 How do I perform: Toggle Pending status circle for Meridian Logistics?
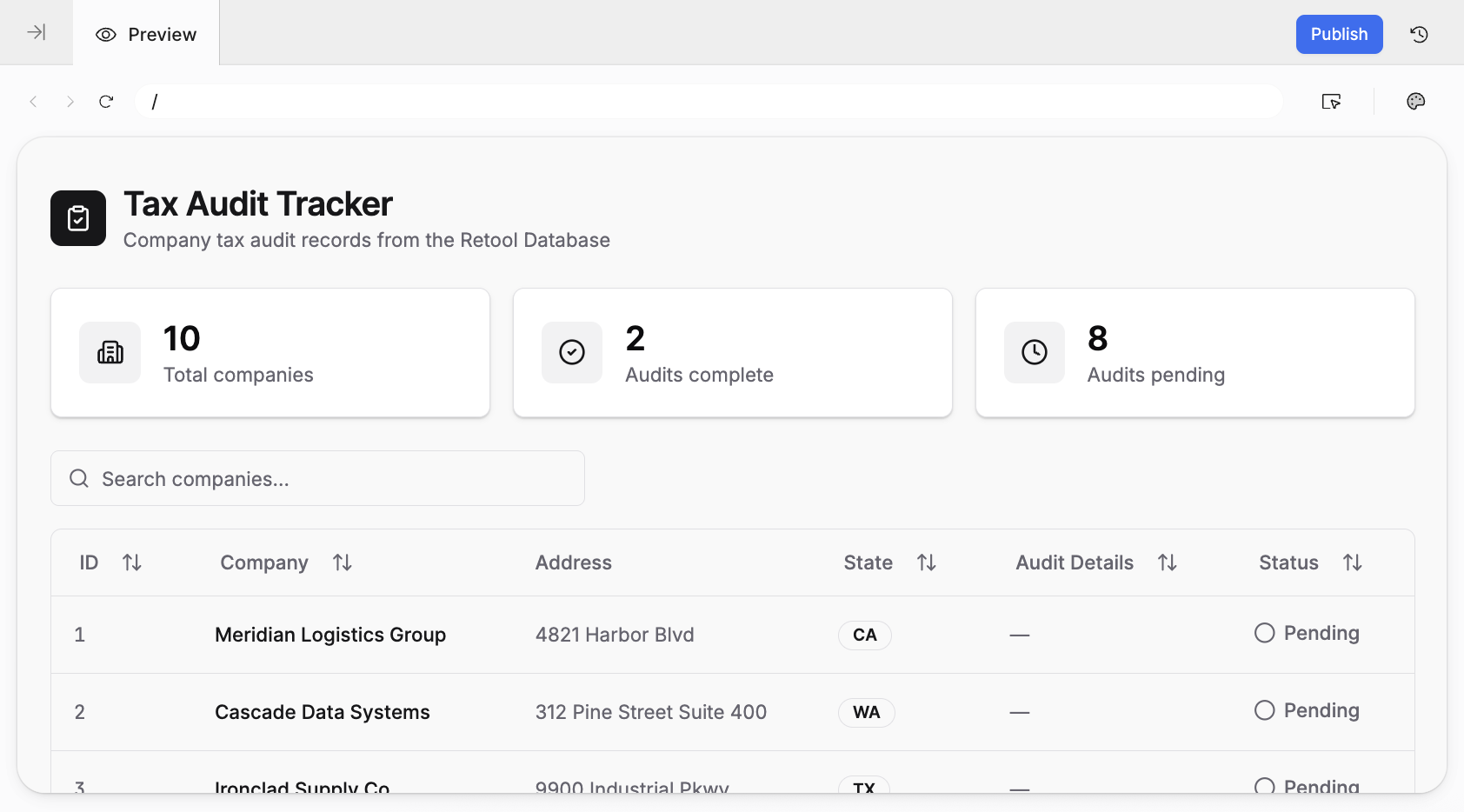(x=1265, y=633)
